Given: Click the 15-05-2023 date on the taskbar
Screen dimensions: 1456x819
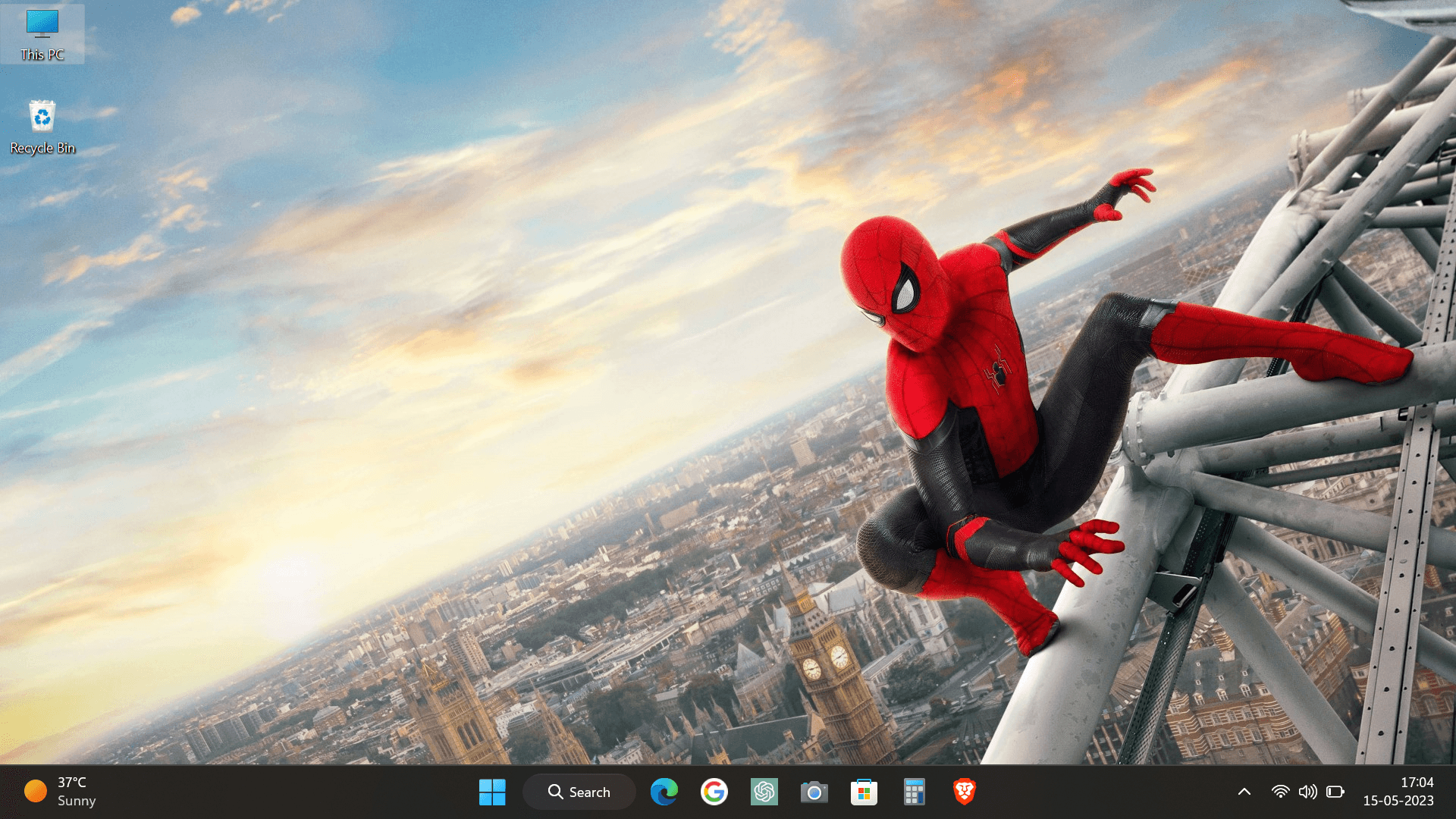Looking at the screenshot, I should (1398, 801).
